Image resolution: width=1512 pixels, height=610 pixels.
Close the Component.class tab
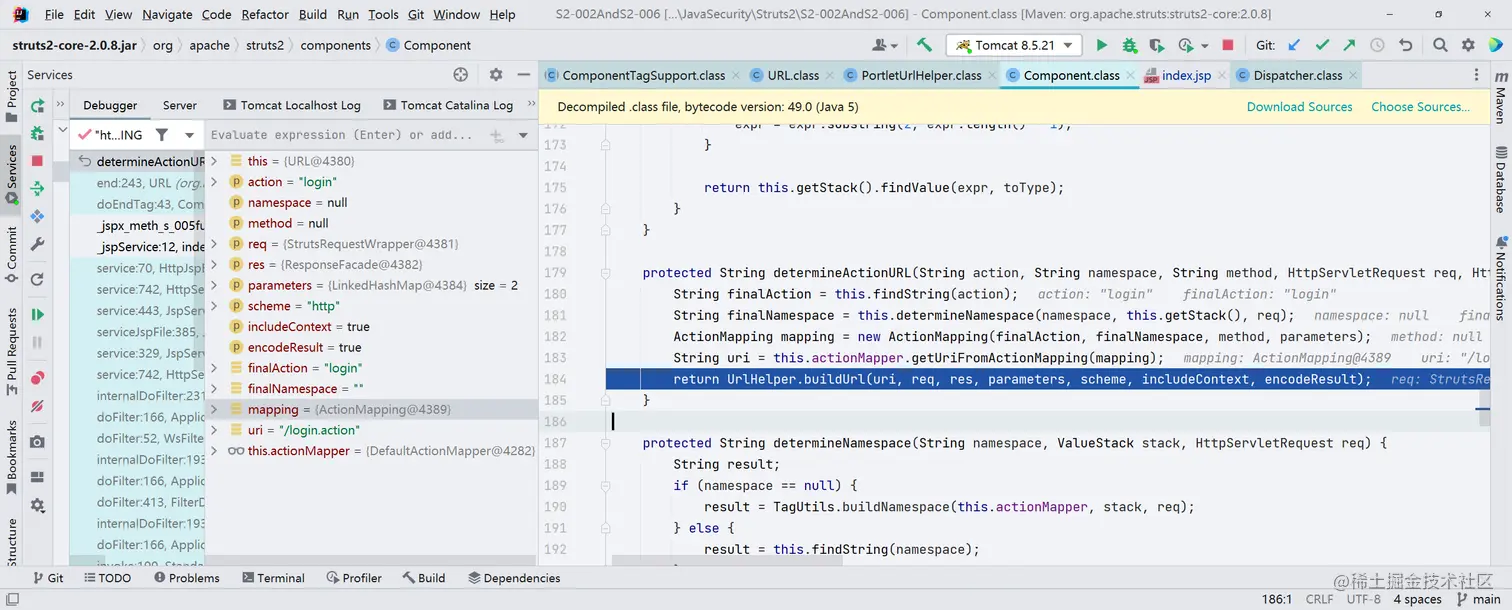(1131, 75)
